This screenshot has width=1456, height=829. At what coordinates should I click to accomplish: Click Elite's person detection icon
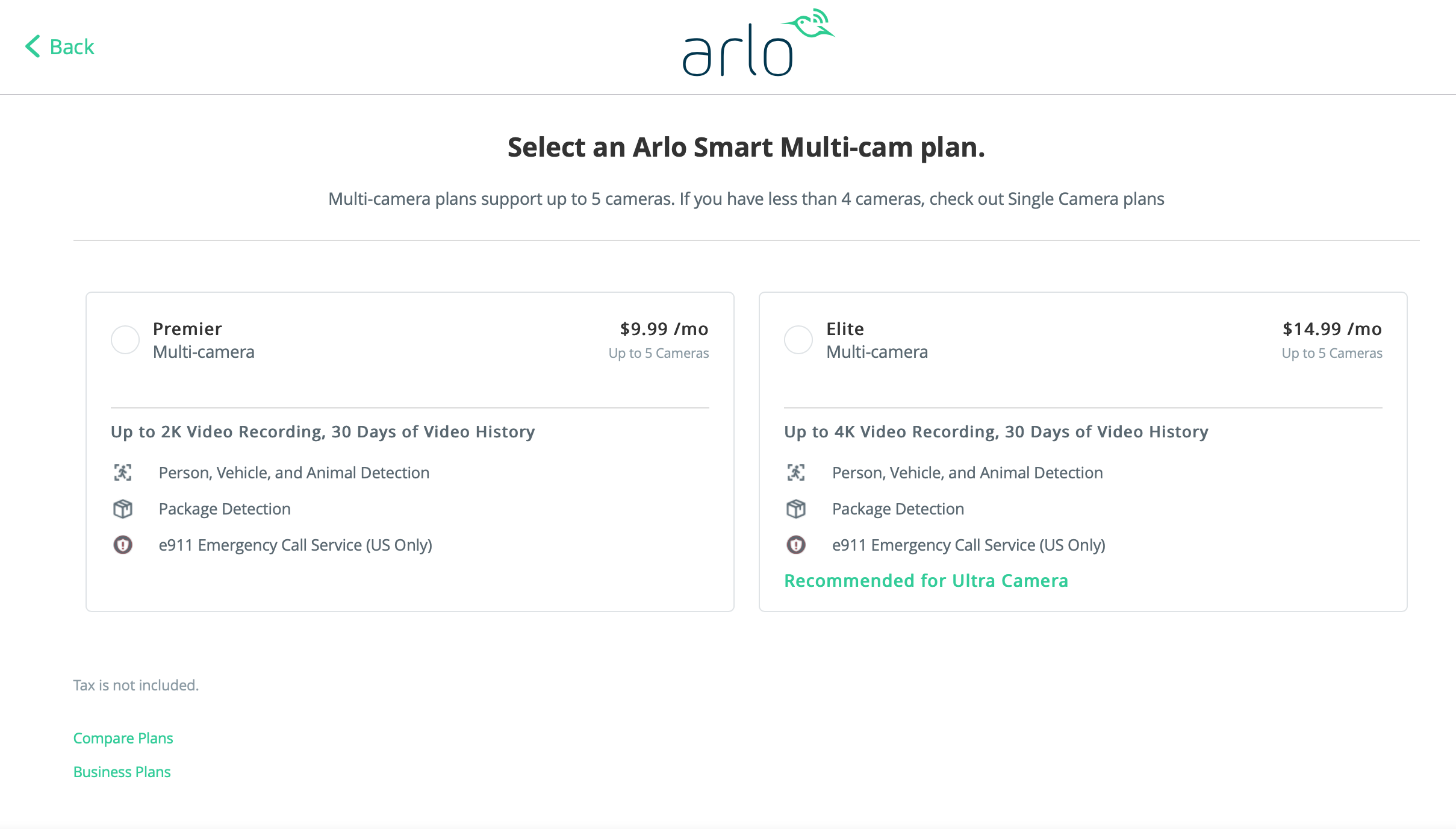[x=796, y=472]
